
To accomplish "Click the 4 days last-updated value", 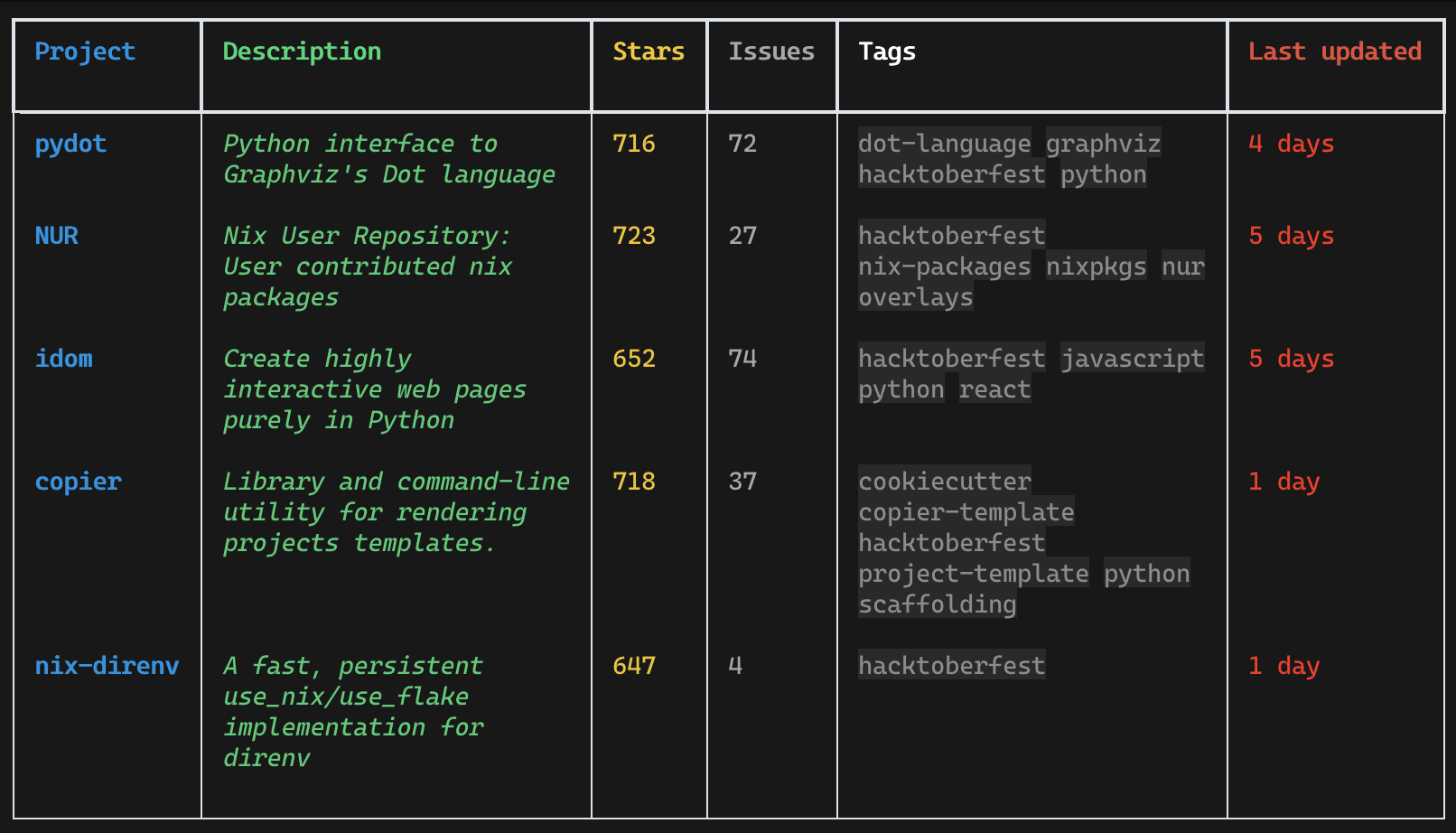I will tap(1292, 144).
